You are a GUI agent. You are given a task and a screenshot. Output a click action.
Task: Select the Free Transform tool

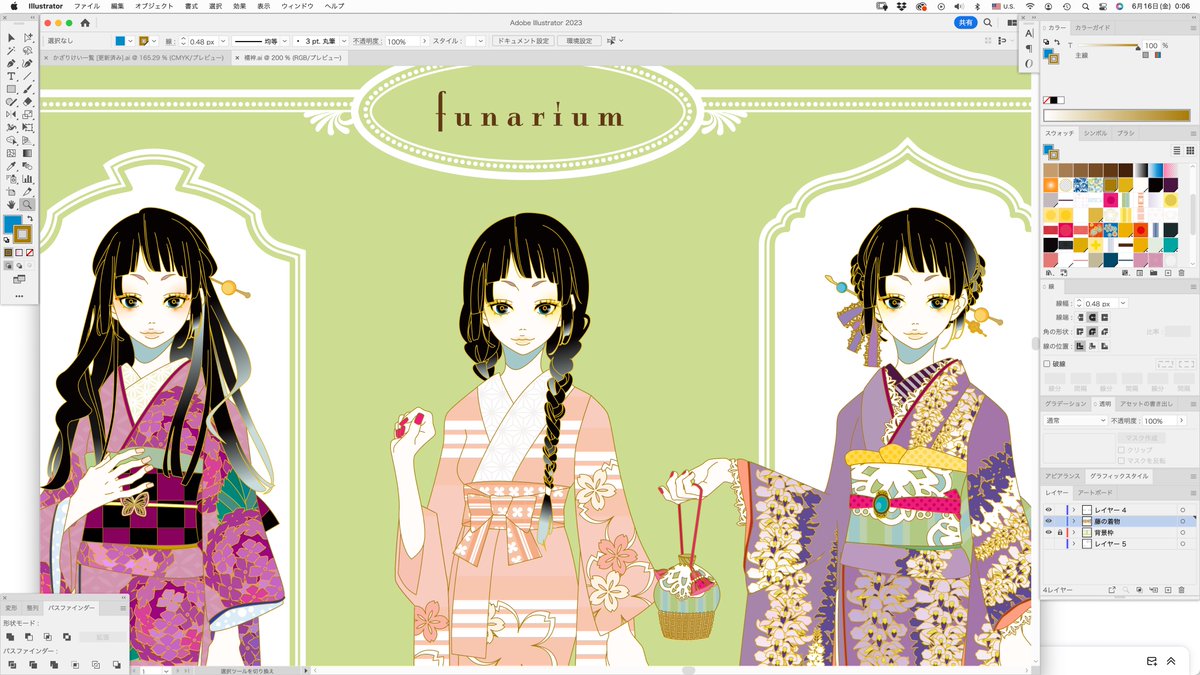pyautogui.click(x=28, y=128)
